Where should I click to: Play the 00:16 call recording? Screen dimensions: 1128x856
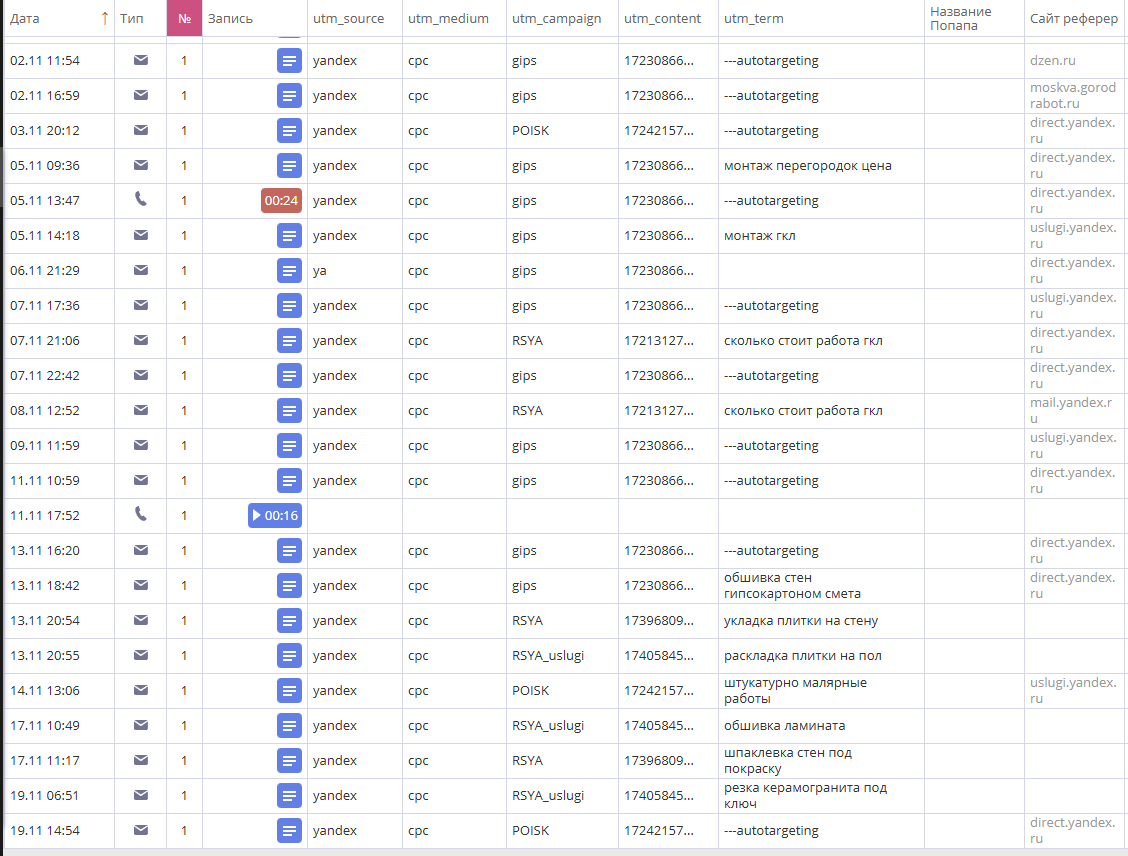coord(275,516)
